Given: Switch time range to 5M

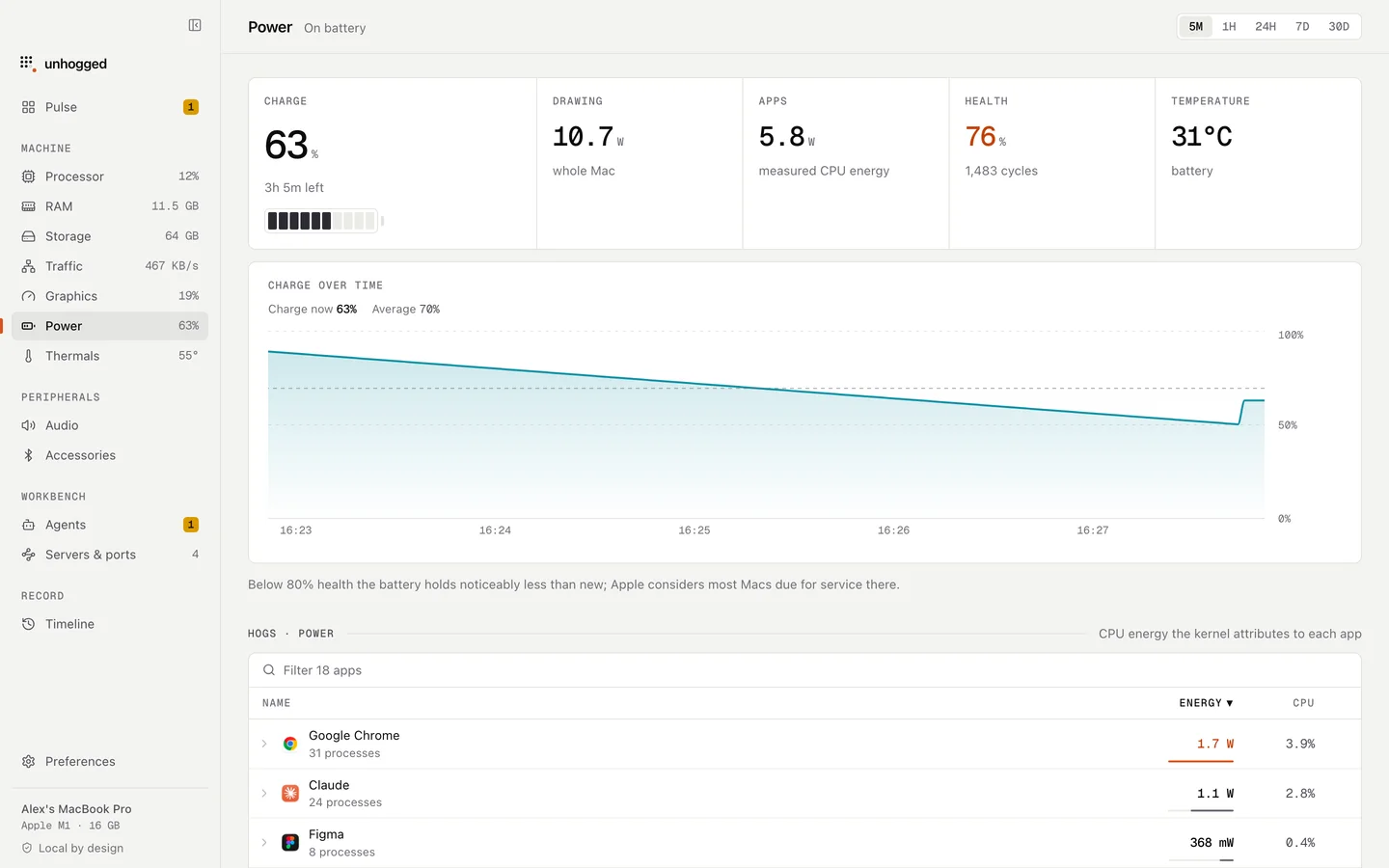Looking at the screenshot, I should (1196, 26).
